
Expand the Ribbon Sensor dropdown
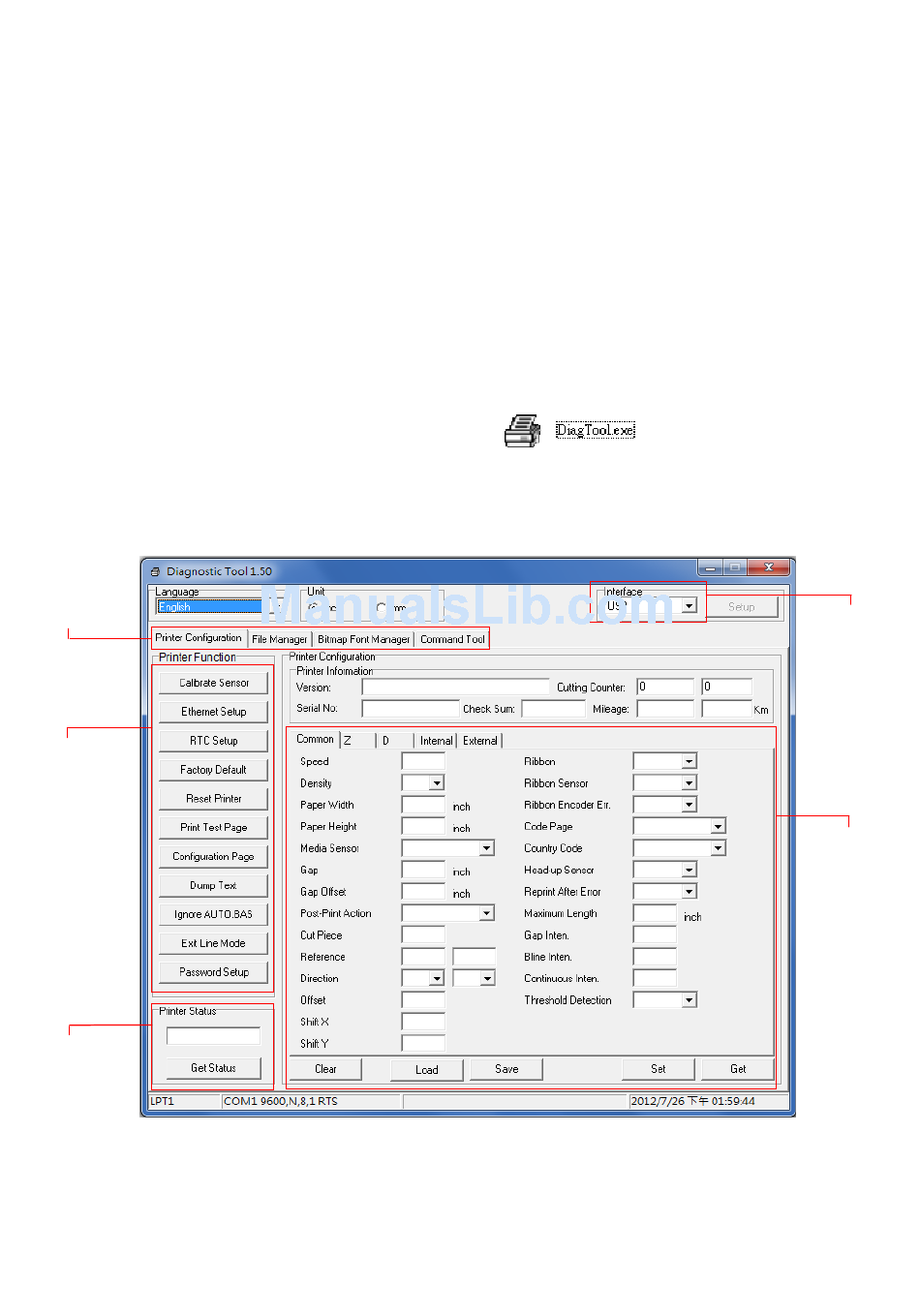(x=690, y=782)
